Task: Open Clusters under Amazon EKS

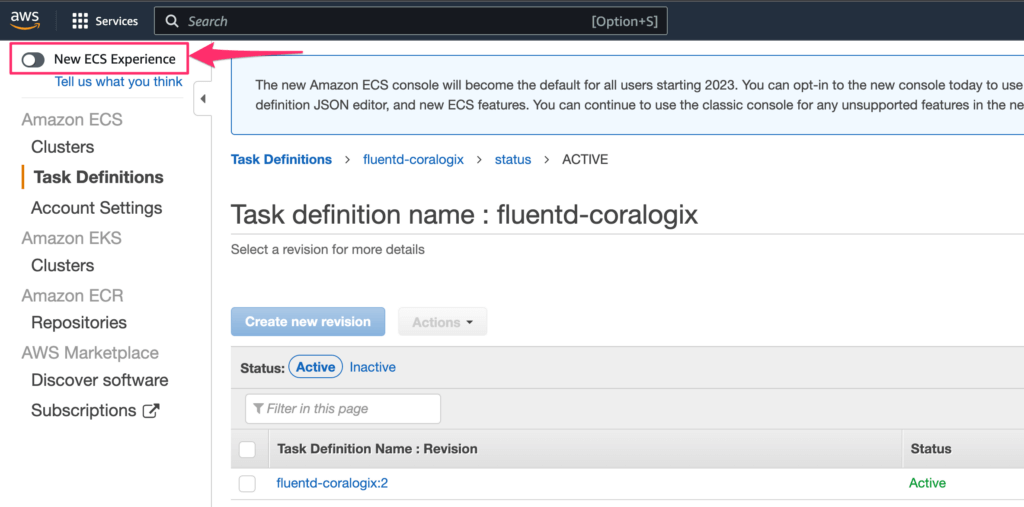Action: tap(63, 266)
